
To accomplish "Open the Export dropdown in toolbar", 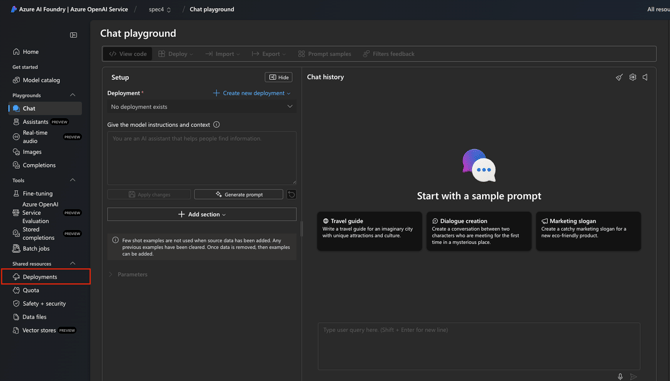I will (x=269, y=54).
